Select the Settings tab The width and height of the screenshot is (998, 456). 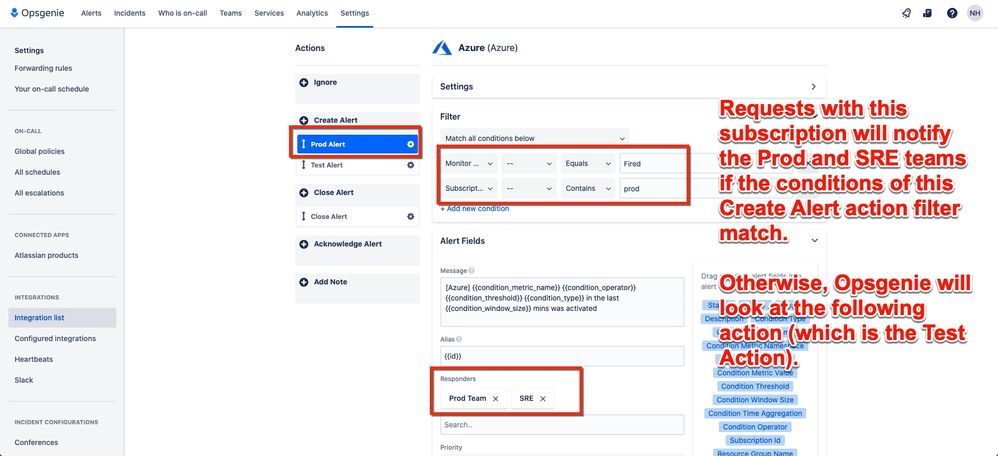coord(355,13)
